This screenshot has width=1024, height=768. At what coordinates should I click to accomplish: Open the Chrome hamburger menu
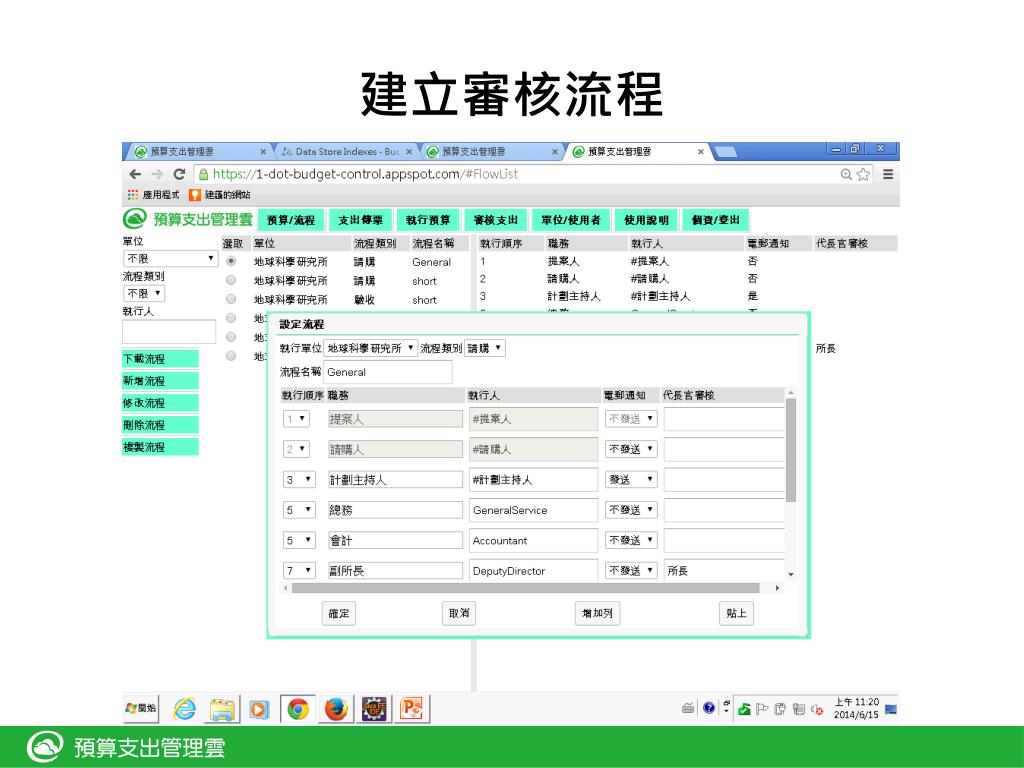888,174
